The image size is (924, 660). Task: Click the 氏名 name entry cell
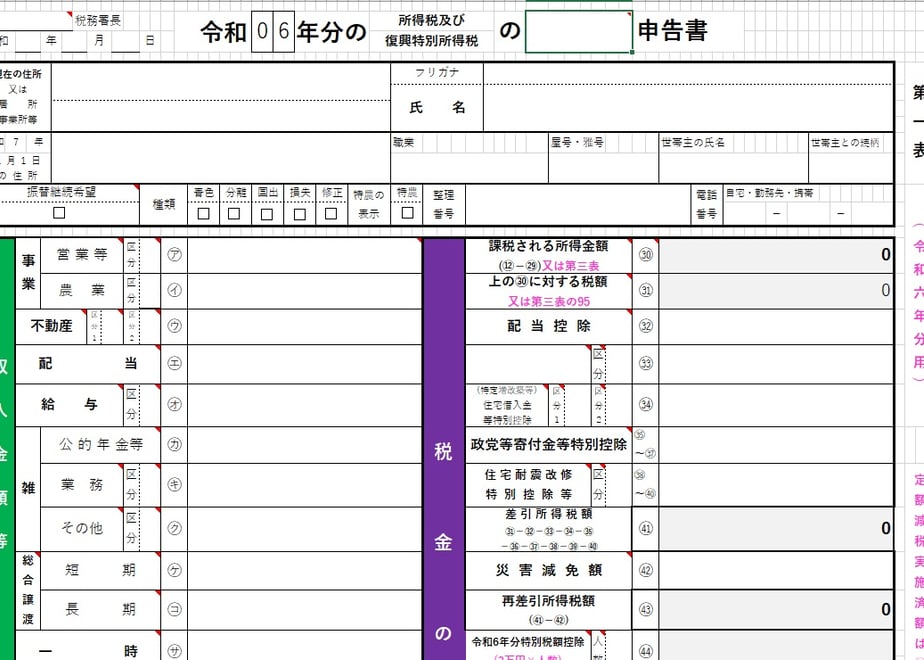[x=688, y=108]
